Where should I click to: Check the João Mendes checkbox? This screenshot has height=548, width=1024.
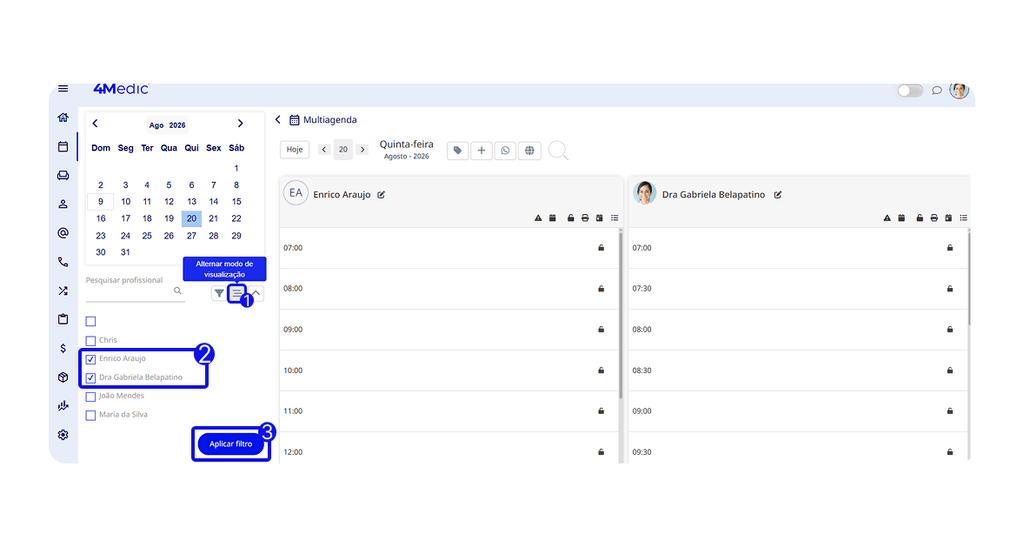coord(91,396)
